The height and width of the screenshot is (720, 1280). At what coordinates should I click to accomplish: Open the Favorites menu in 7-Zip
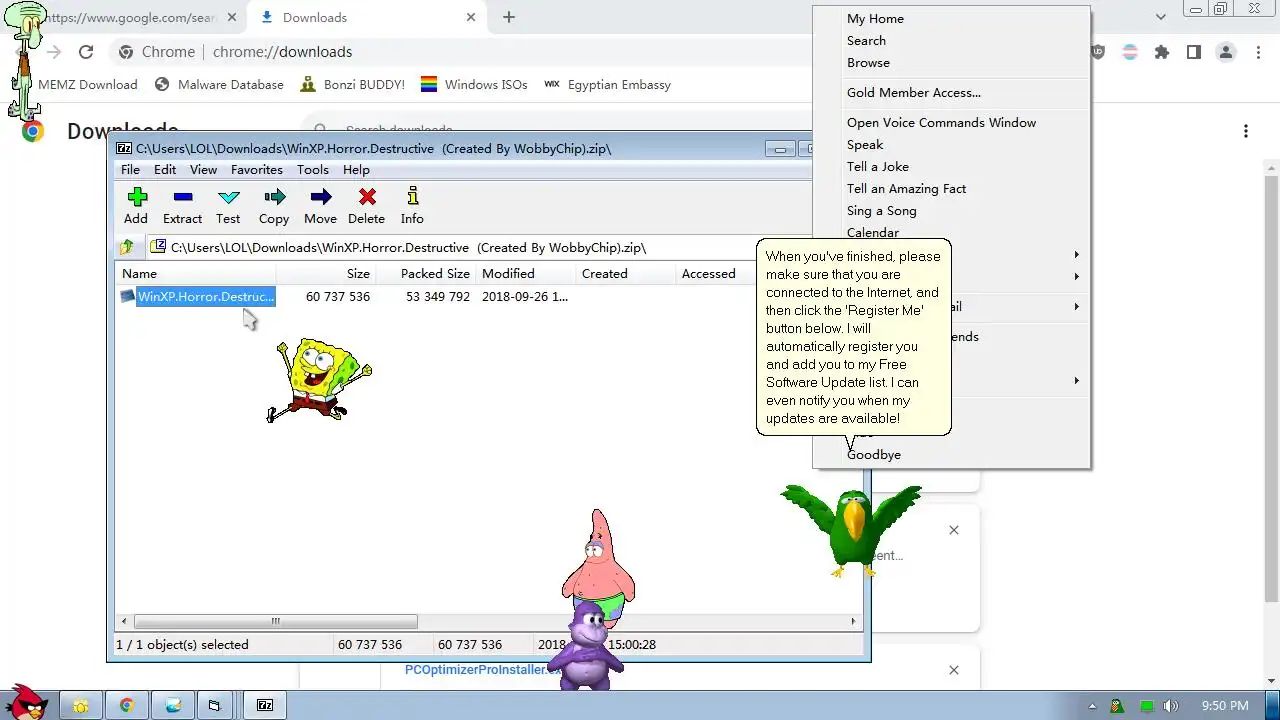[257, 170]
